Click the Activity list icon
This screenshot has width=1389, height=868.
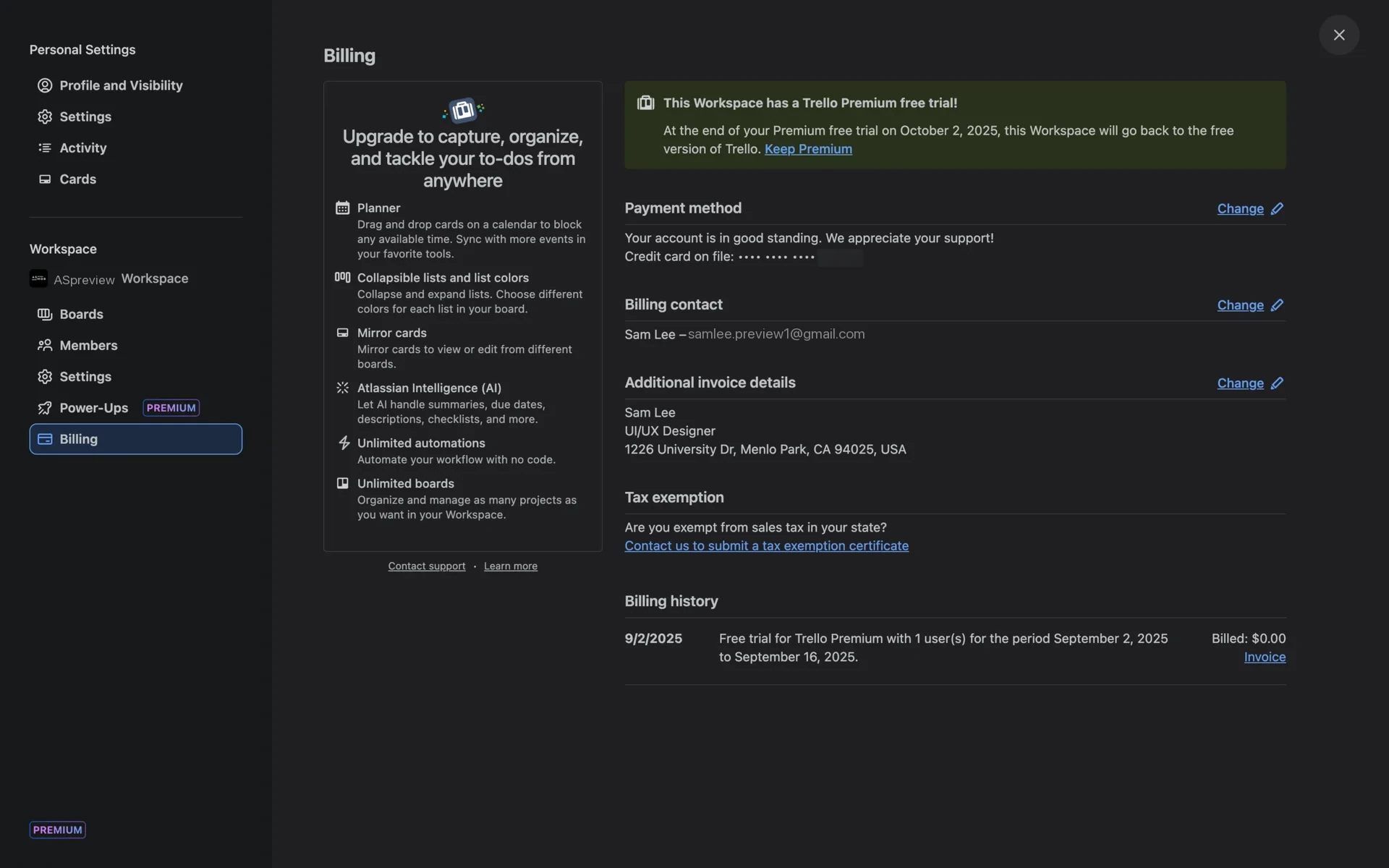click(x=45, y=148)
